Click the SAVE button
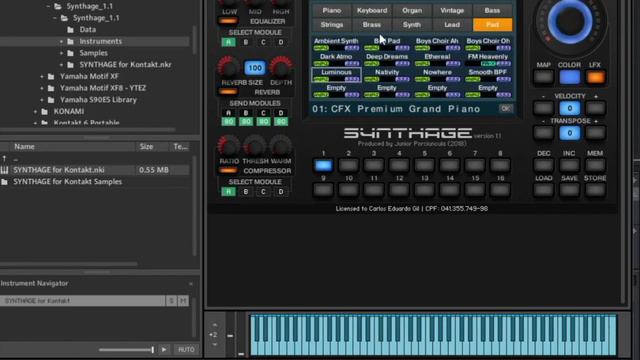 (x=569, y=190)
